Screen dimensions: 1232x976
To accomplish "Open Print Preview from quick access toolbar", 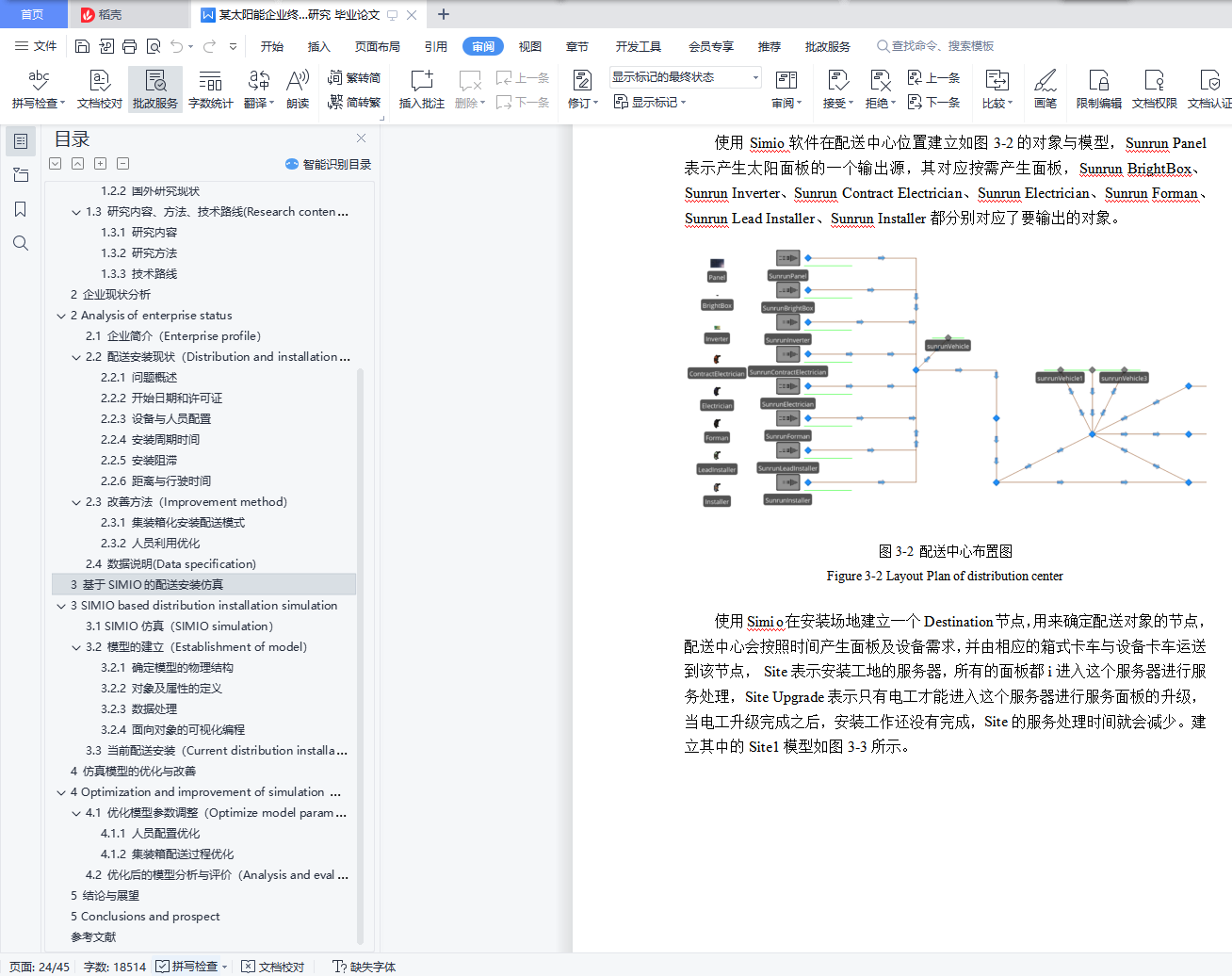I will [153, 46].
